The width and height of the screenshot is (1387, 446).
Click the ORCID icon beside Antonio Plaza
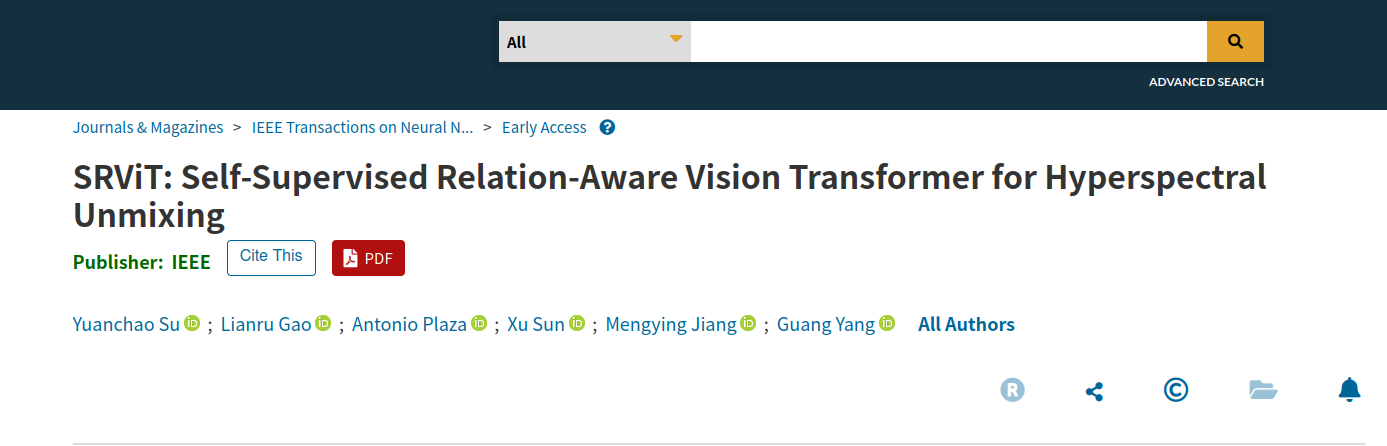479,323
